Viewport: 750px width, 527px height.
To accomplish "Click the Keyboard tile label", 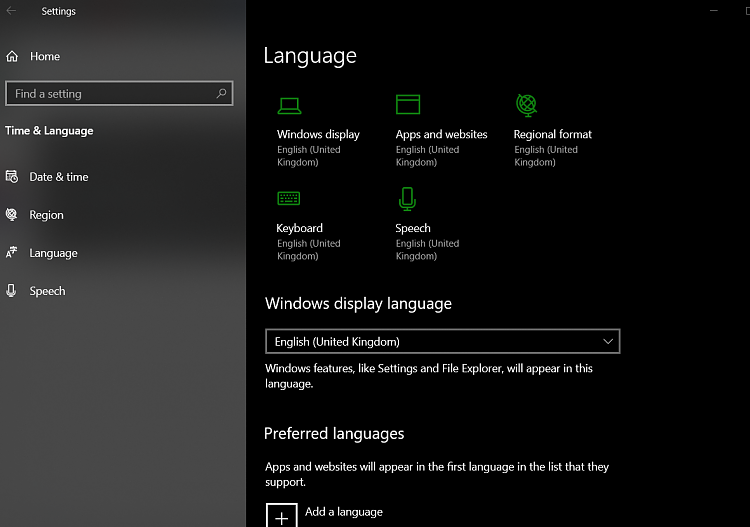I will tap(299, 228).
